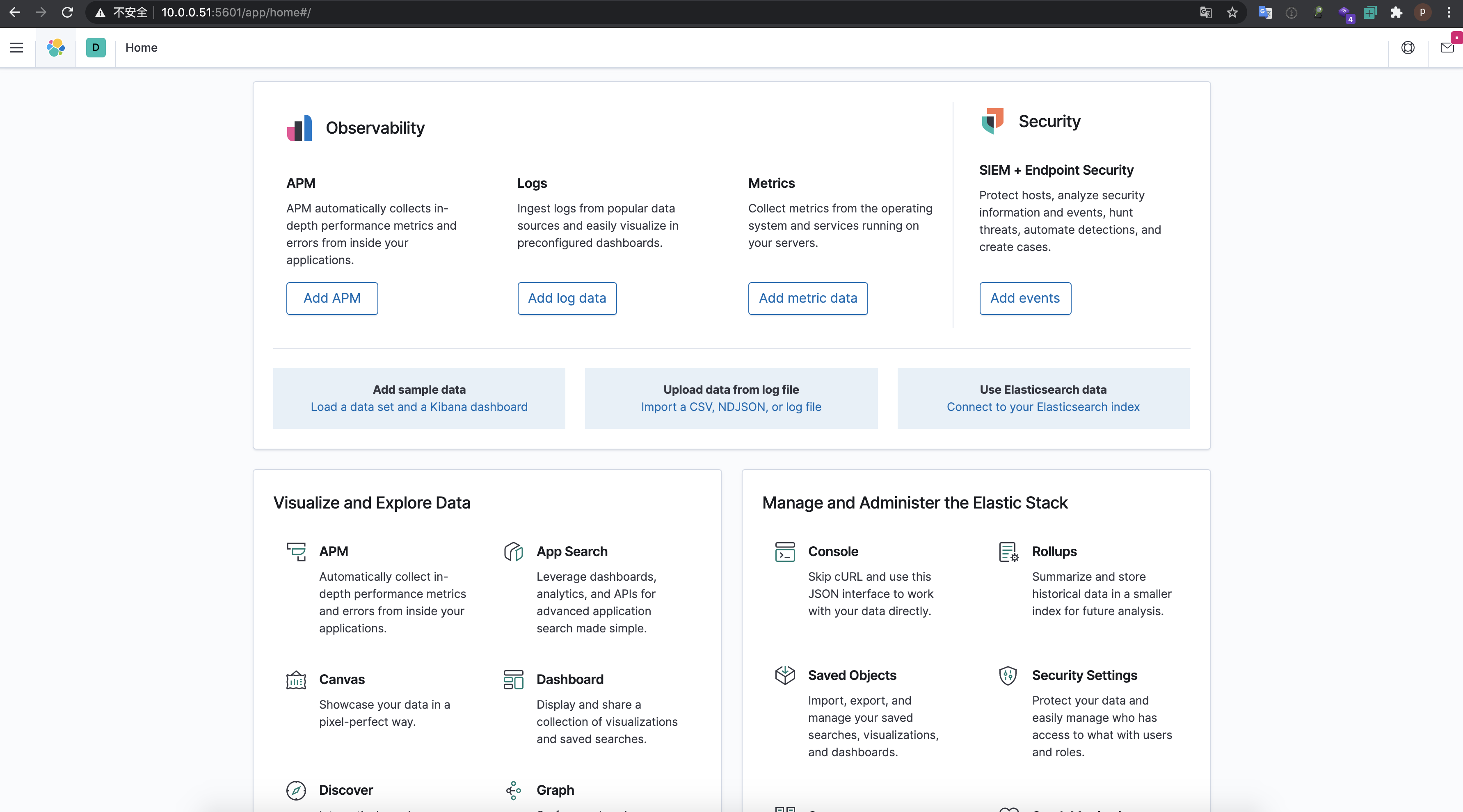Click the 'Upload data from log file' heading
This screenshot has width=1463, height=812.
(x=731, y=390)
